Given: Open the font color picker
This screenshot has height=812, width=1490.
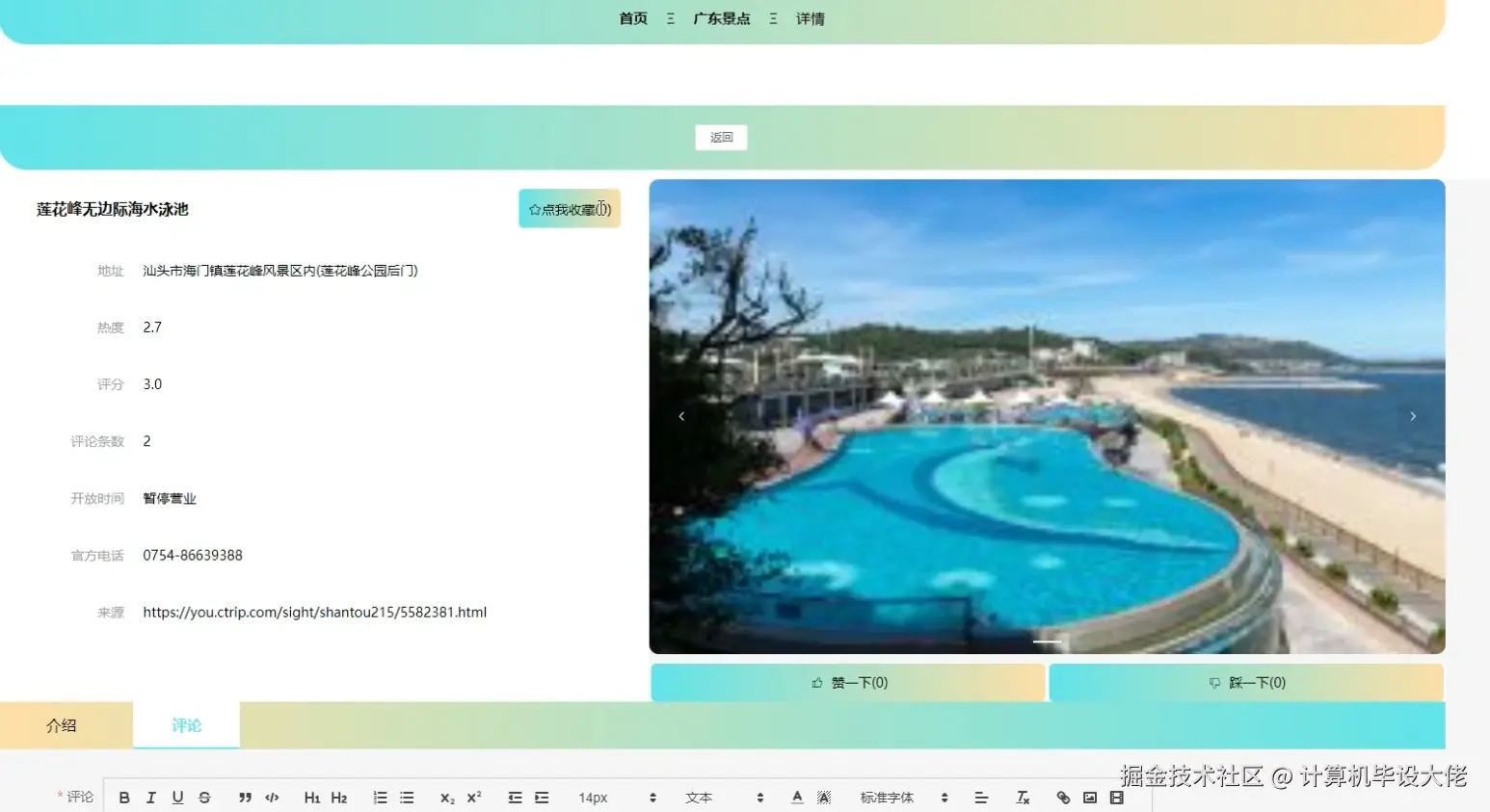Looking at the screenshot, I should pos(796,797).
